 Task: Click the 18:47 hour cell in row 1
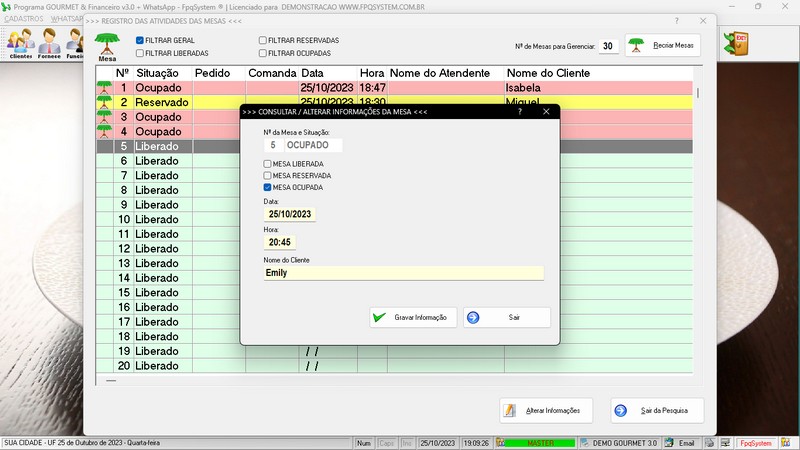(372, 88)
